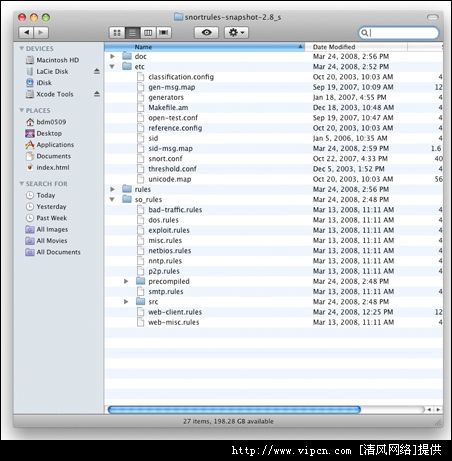Open the bdm0509 home folder

tap(51, 122)
